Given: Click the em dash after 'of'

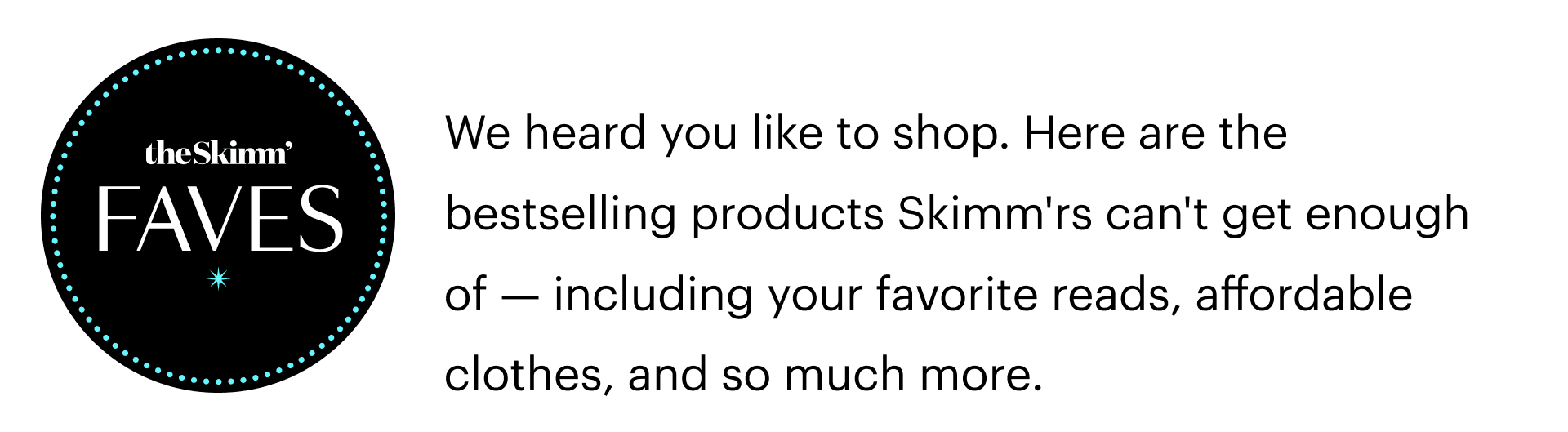Looking at the screenshot, I should point(519,296).
